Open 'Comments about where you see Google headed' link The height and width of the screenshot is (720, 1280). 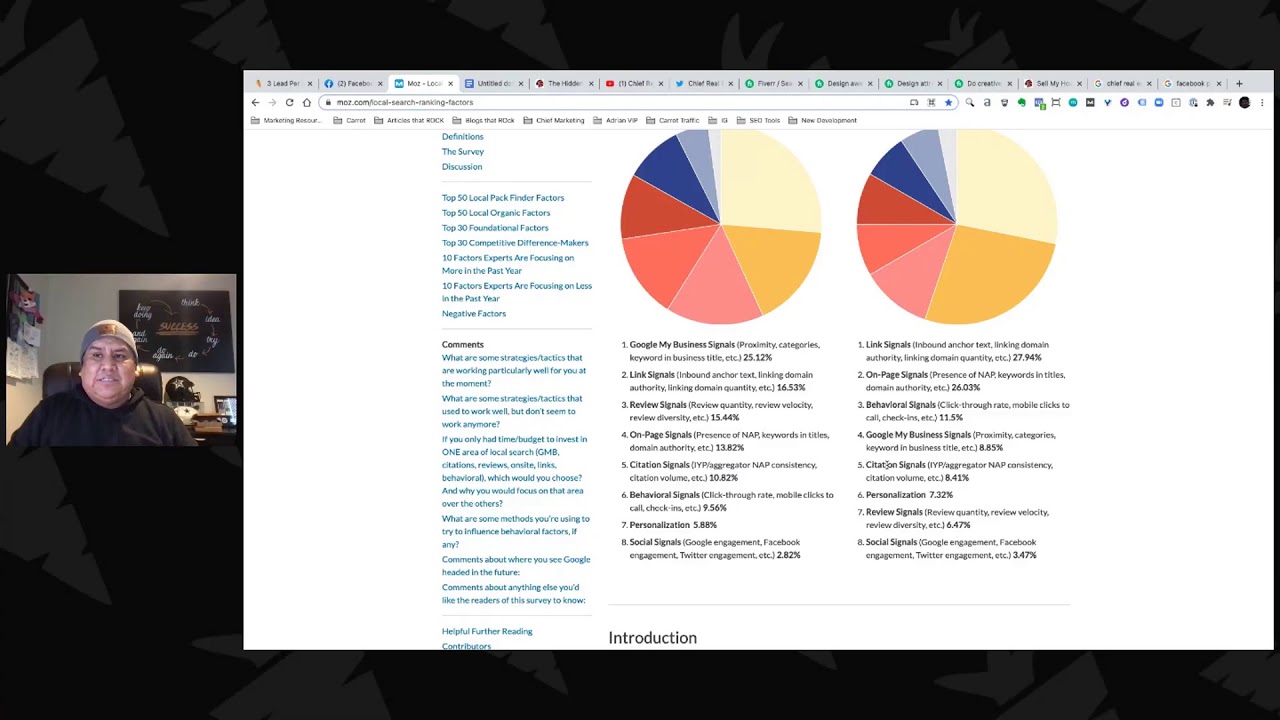516,566
